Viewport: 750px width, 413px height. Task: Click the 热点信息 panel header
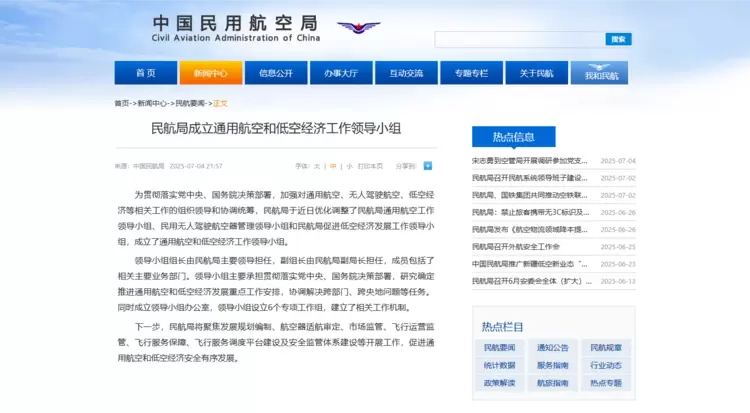(513, 137)
